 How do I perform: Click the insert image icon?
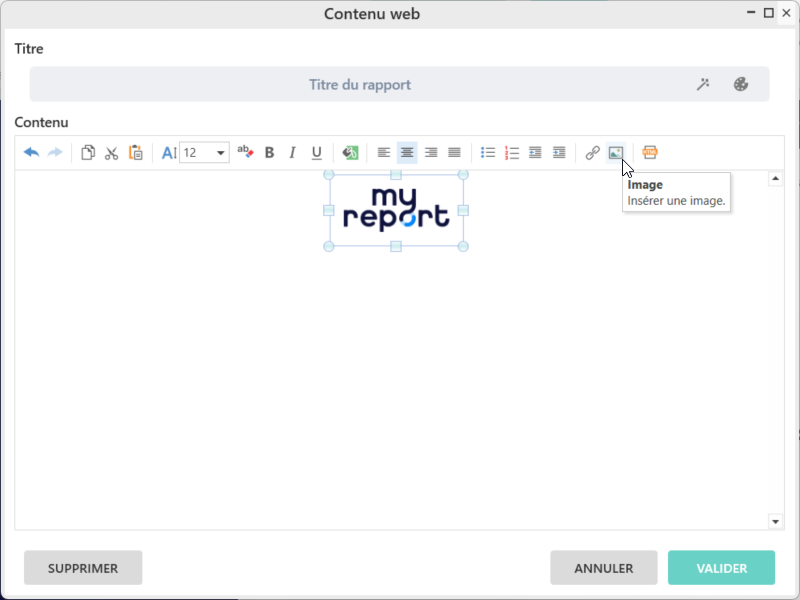point(616,153)
